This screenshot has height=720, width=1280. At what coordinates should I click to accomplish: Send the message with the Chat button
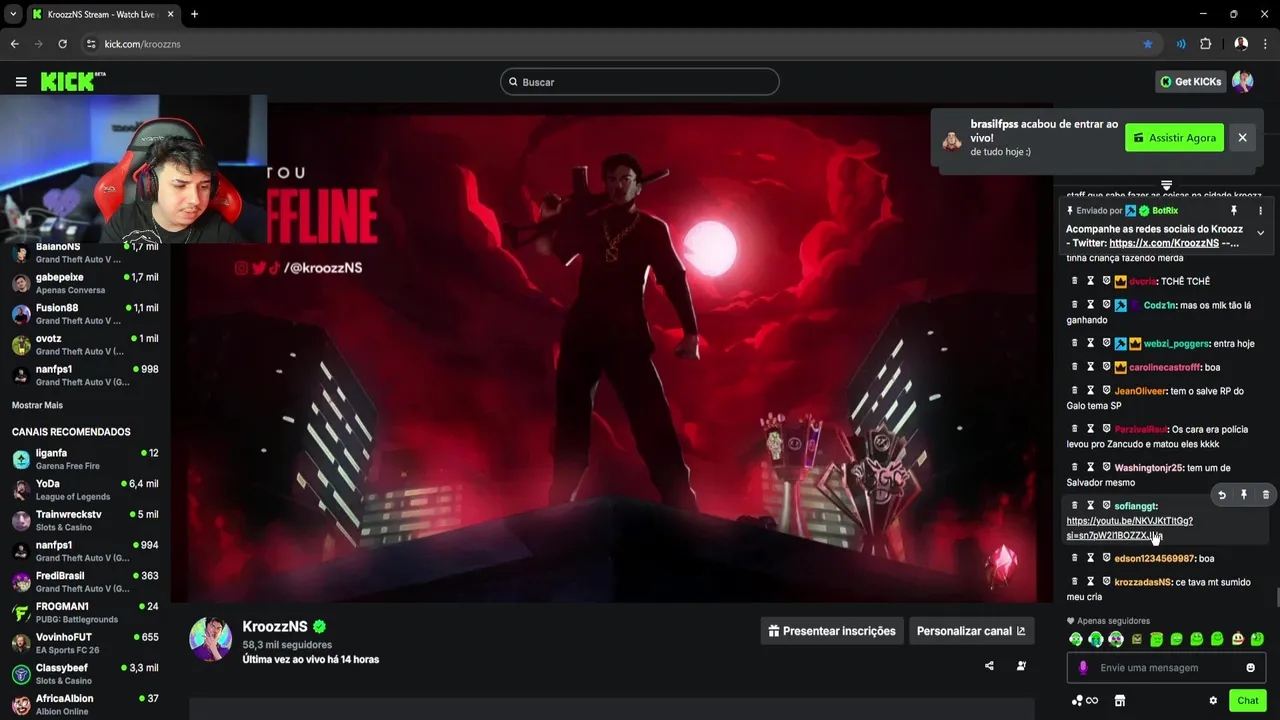point(1247,701)
